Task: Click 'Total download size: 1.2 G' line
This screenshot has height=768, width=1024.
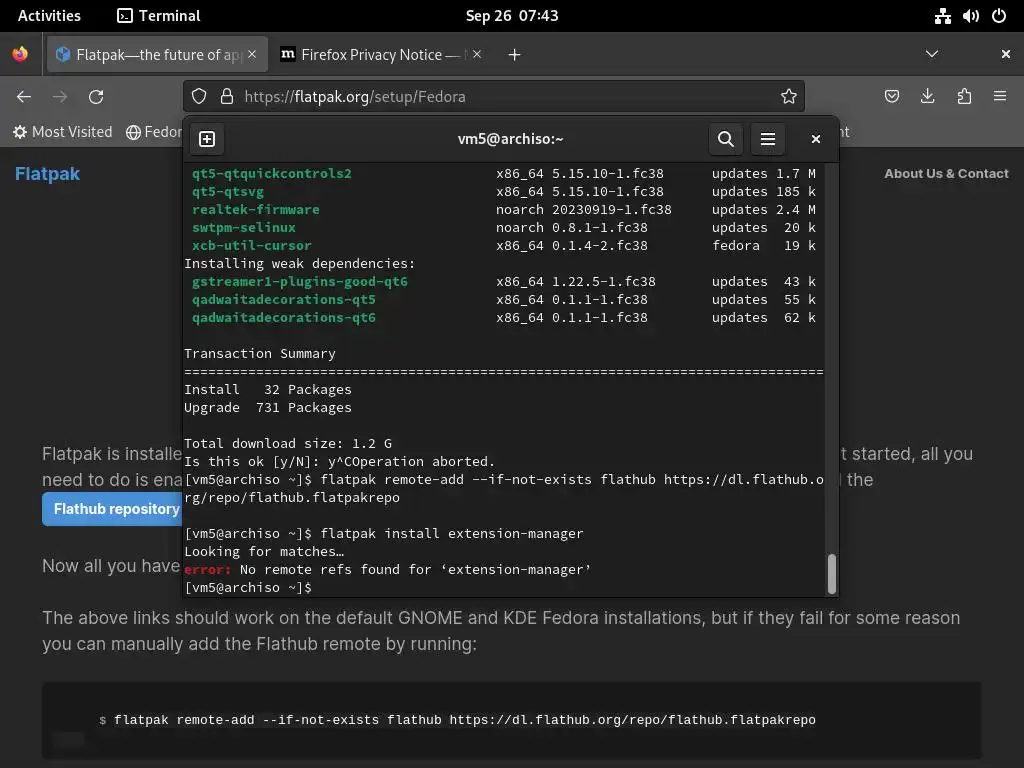Action: (288, 443)
